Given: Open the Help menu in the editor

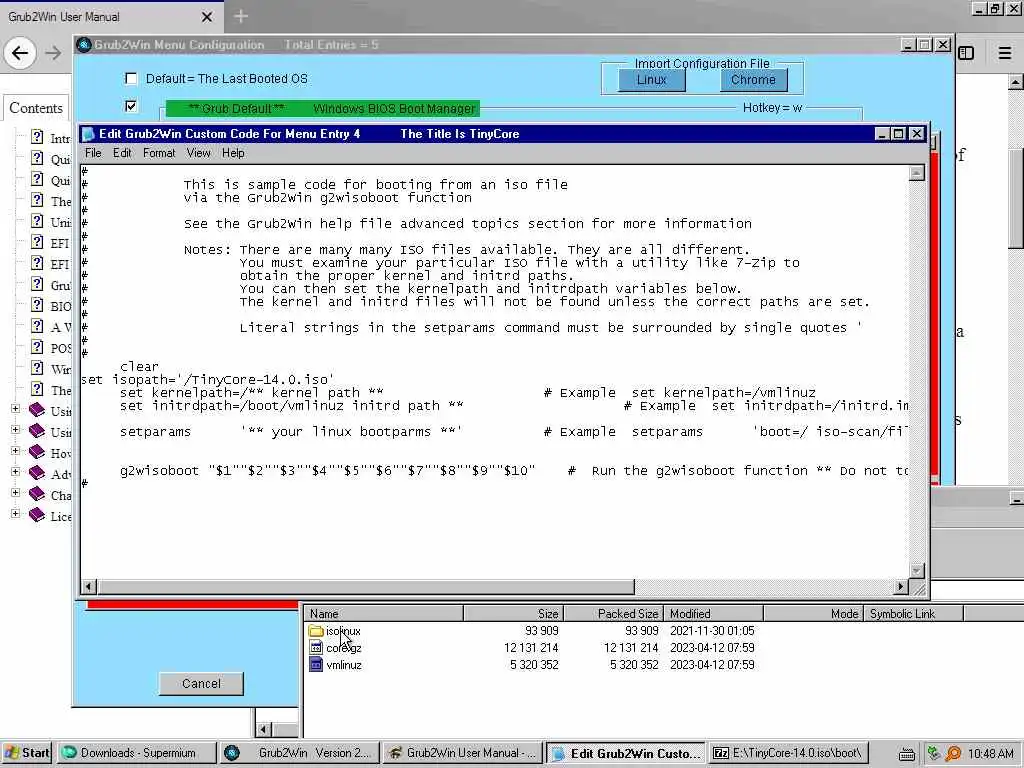Looking at the screenshot, I should click(233, 153).
